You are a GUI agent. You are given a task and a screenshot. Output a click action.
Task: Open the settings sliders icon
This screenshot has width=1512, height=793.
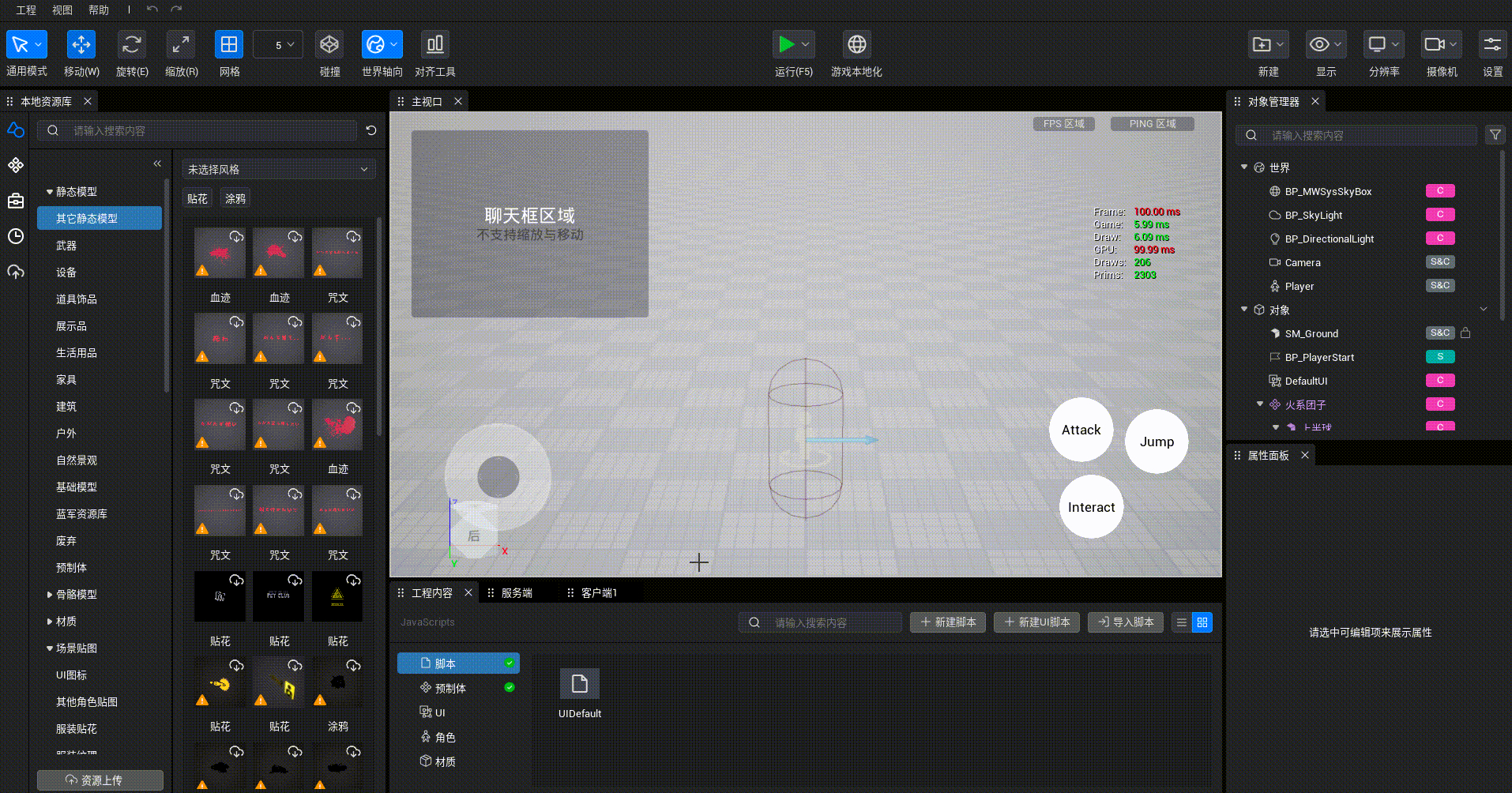(1492, 45)
